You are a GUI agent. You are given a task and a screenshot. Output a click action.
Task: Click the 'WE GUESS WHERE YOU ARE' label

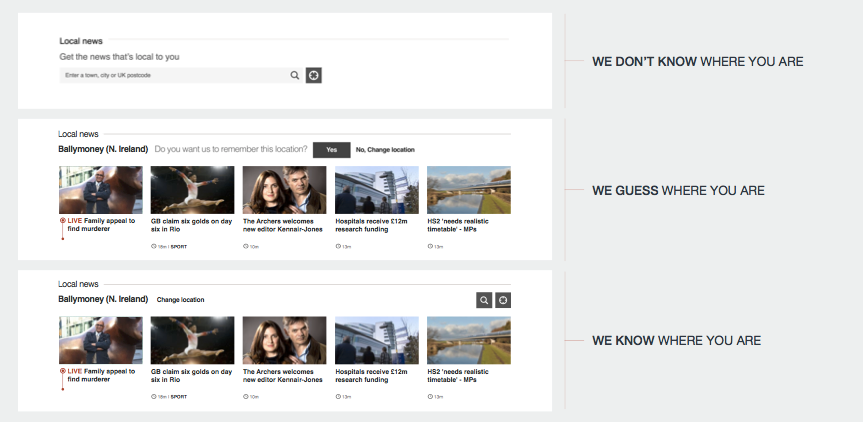[678, 191]
